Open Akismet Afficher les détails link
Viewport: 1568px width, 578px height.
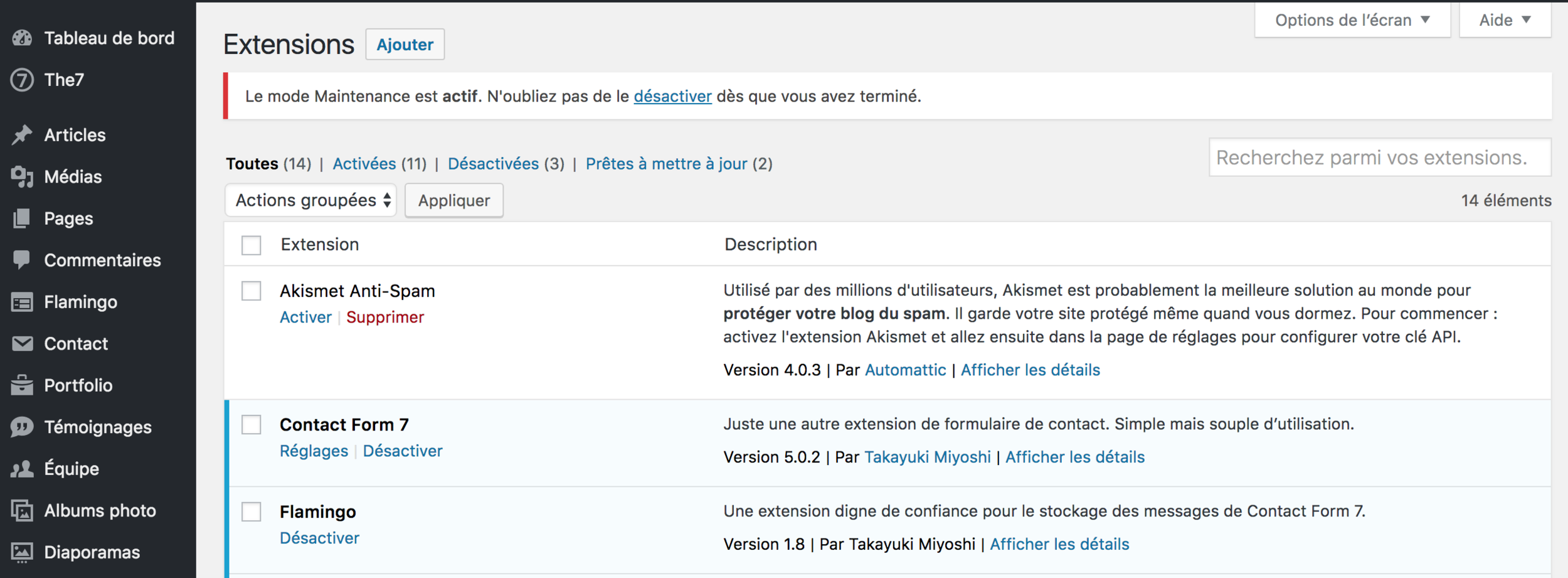1030,370
